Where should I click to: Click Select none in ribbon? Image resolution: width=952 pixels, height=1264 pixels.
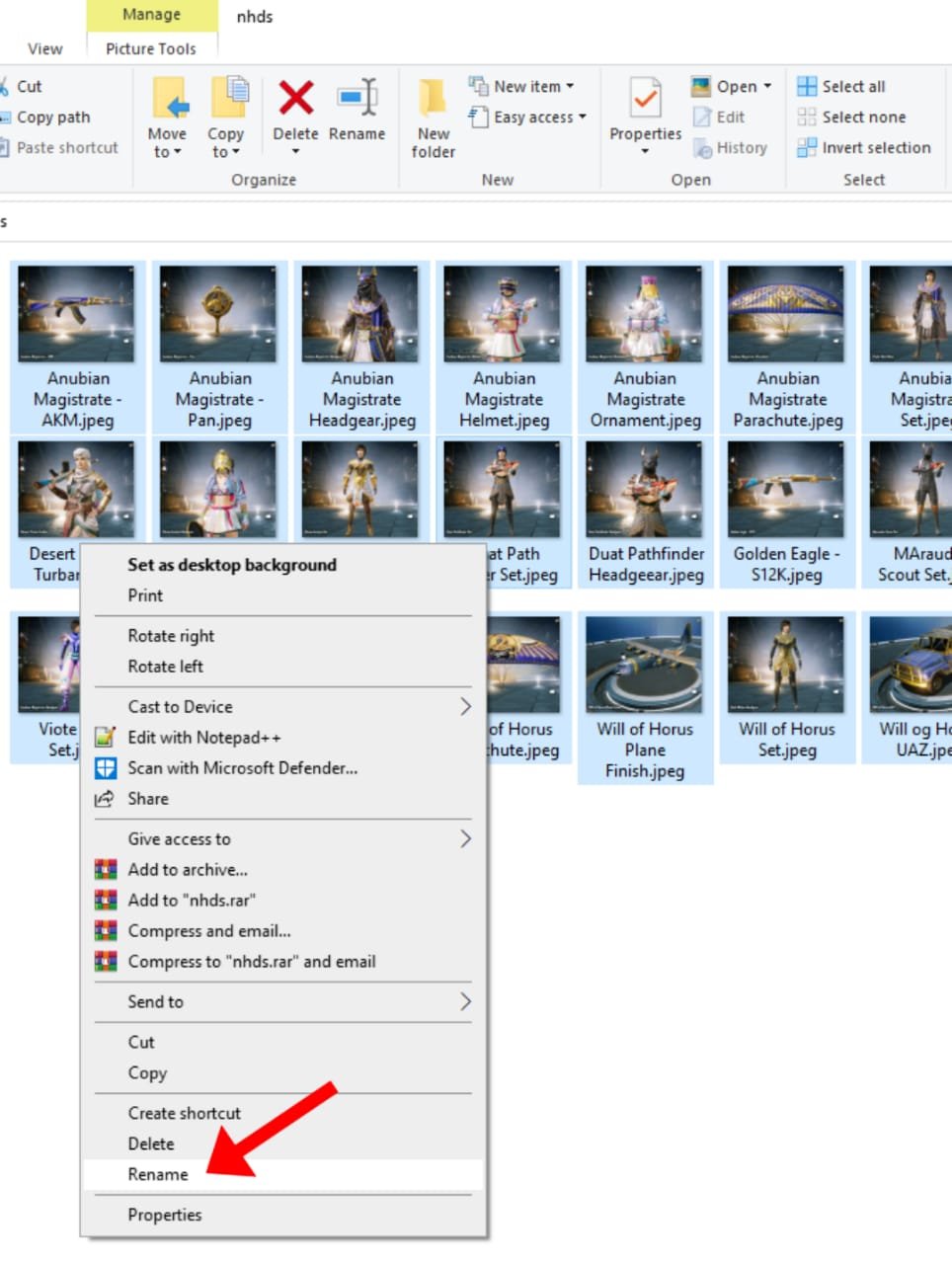point(851,118)
